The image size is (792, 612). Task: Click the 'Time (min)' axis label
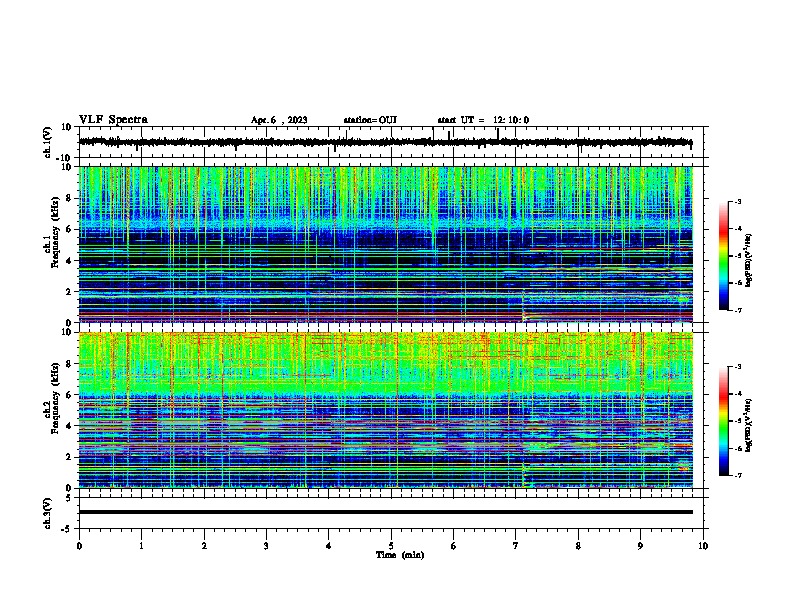tap(400, 555)
